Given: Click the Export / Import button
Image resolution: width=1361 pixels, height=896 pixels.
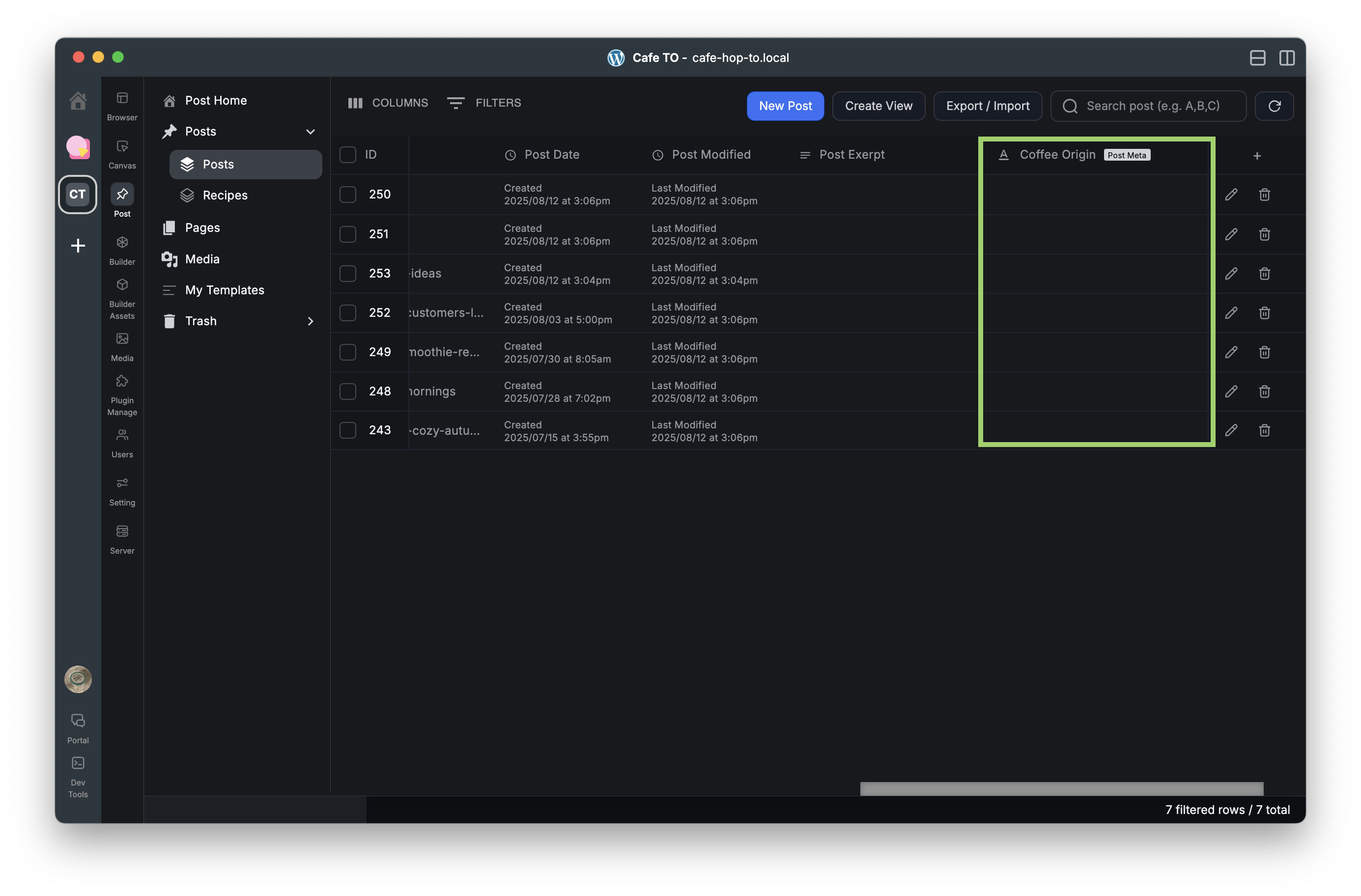Looking at the screenshot, I should pyautogui.click(x=987, y=106).
